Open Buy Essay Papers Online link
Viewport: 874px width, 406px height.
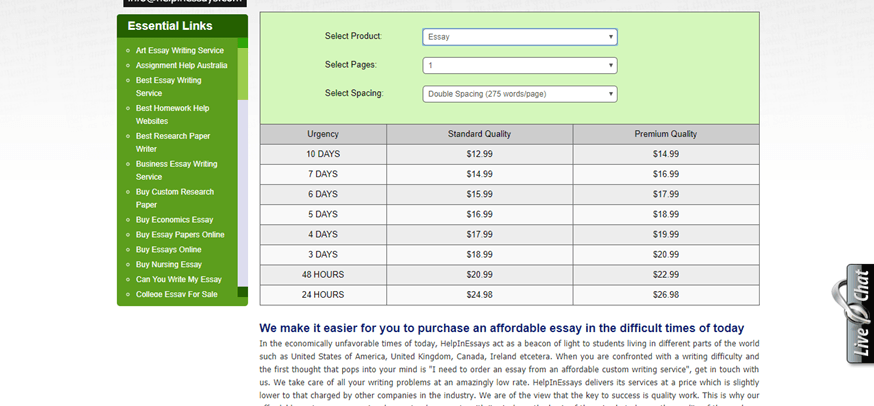180,235
